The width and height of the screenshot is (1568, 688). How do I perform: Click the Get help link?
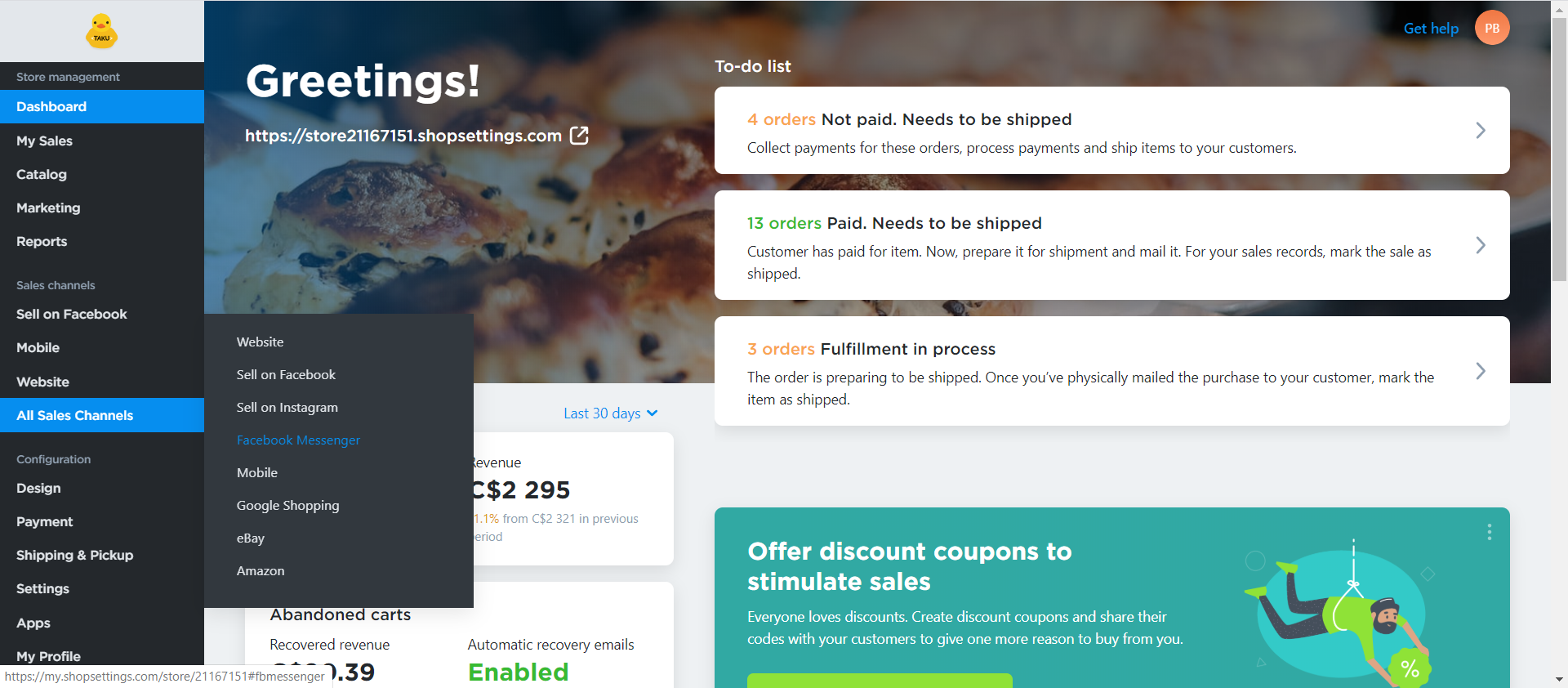coord(1430,29)
